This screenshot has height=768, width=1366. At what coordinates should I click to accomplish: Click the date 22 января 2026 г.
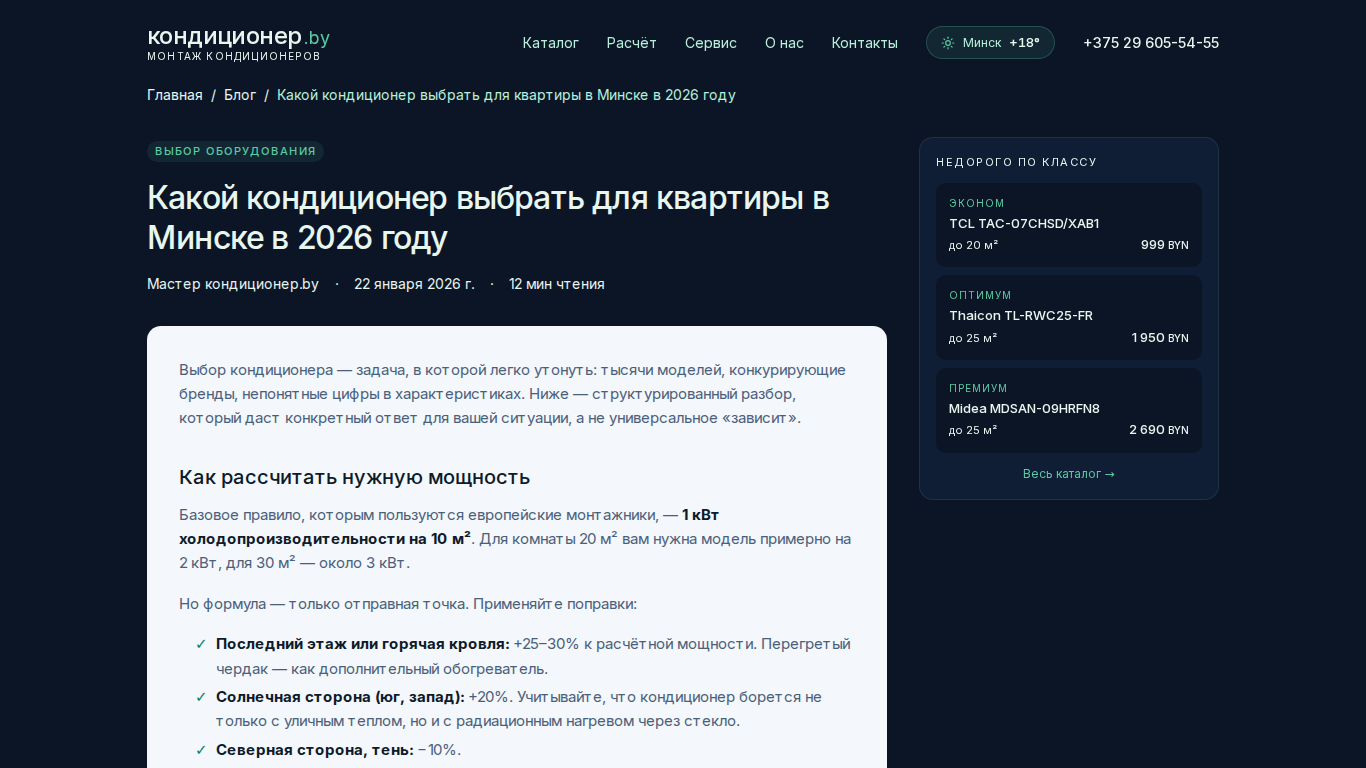[x=414, y=284]
